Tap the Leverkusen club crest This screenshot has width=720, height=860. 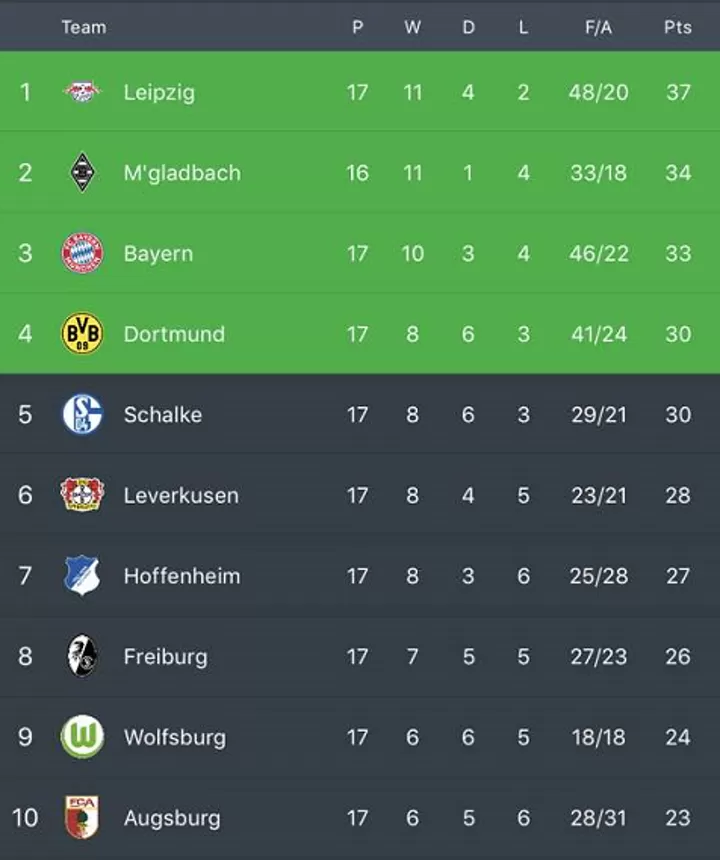coord(82,495)
